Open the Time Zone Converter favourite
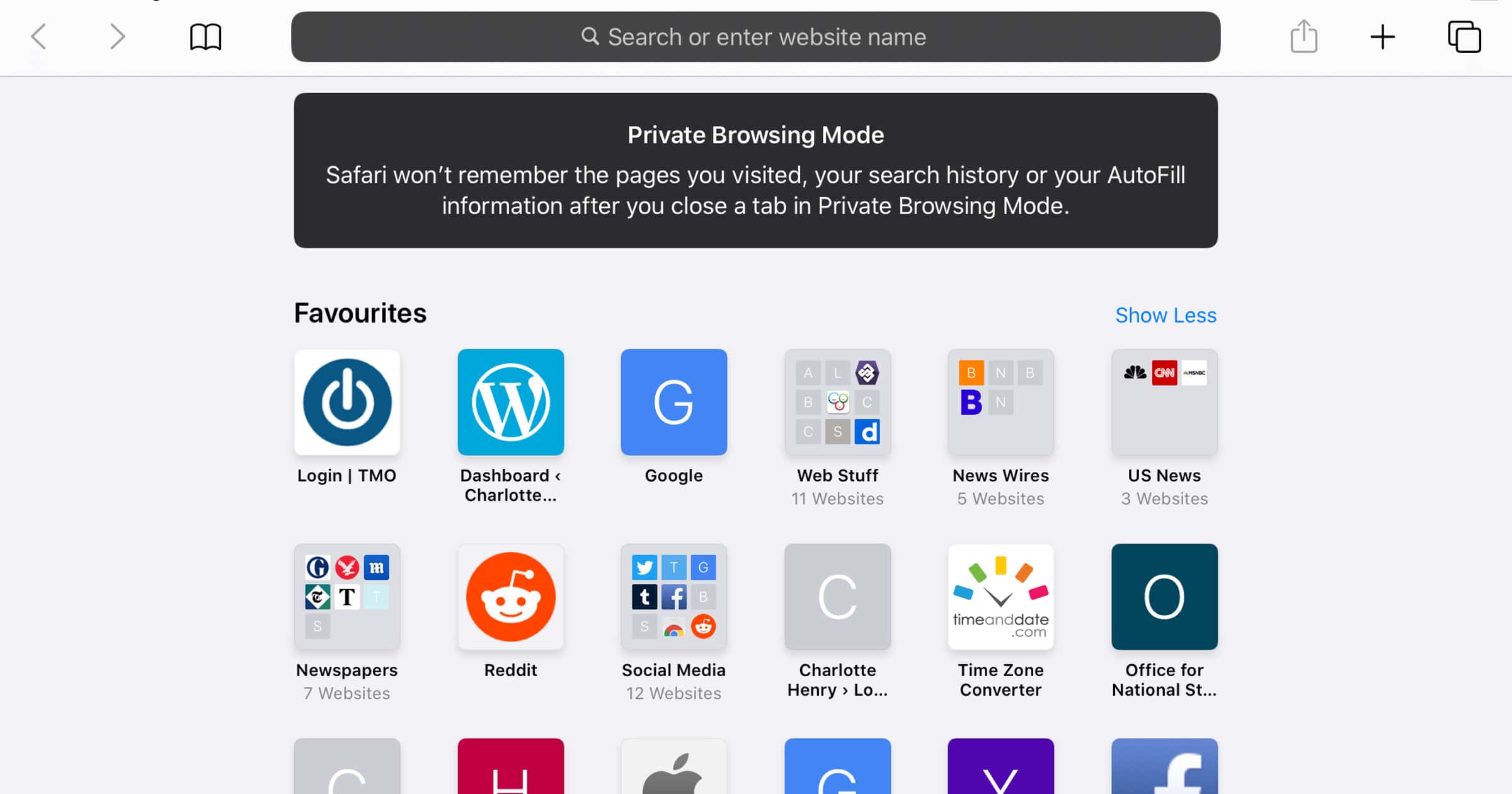1512x794 pixels. [x=1000, y=596]
